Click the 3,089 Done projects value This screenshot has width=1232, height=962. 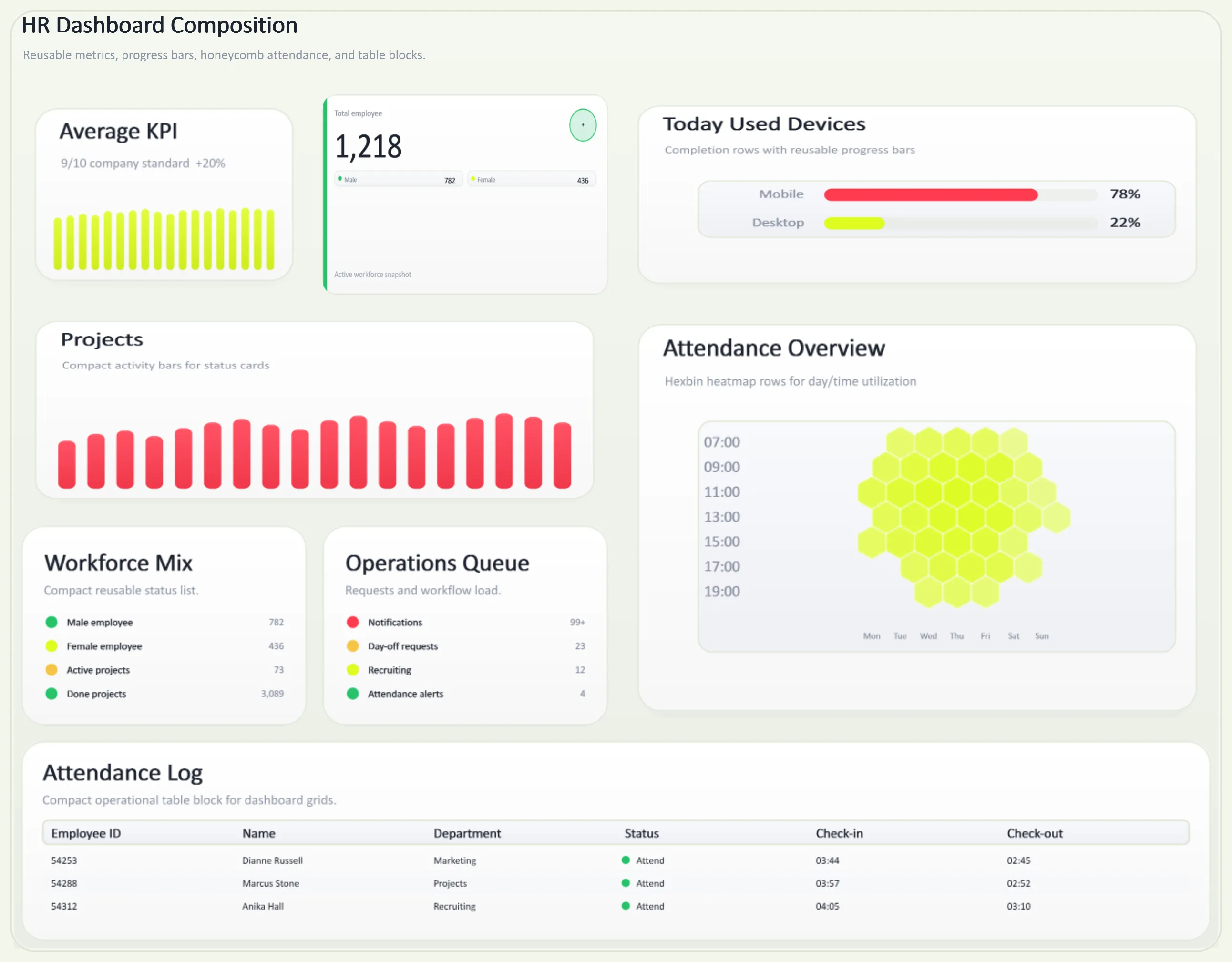click(x=272, y=694)
